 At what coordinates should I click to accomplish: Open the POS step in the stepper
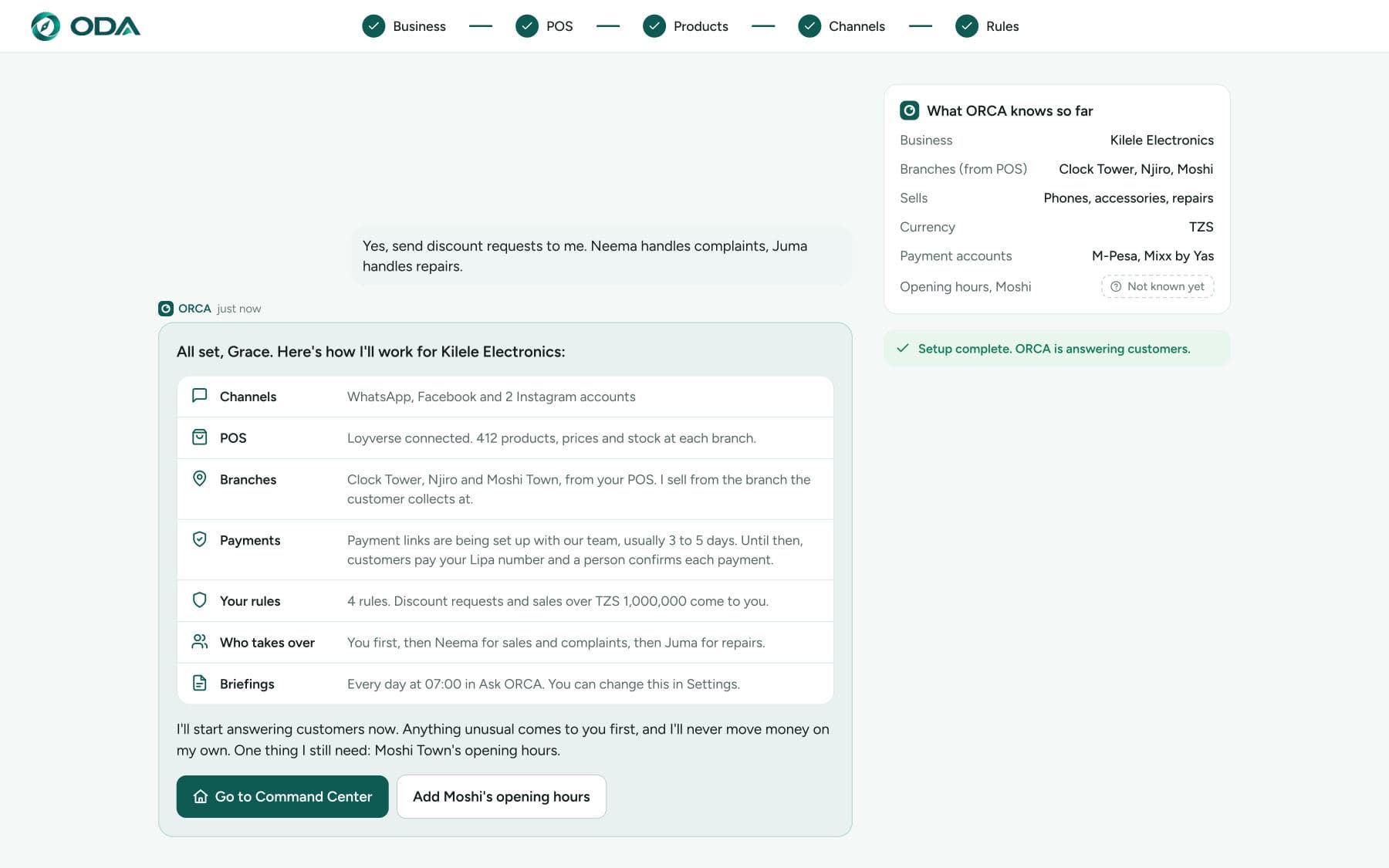544,26
